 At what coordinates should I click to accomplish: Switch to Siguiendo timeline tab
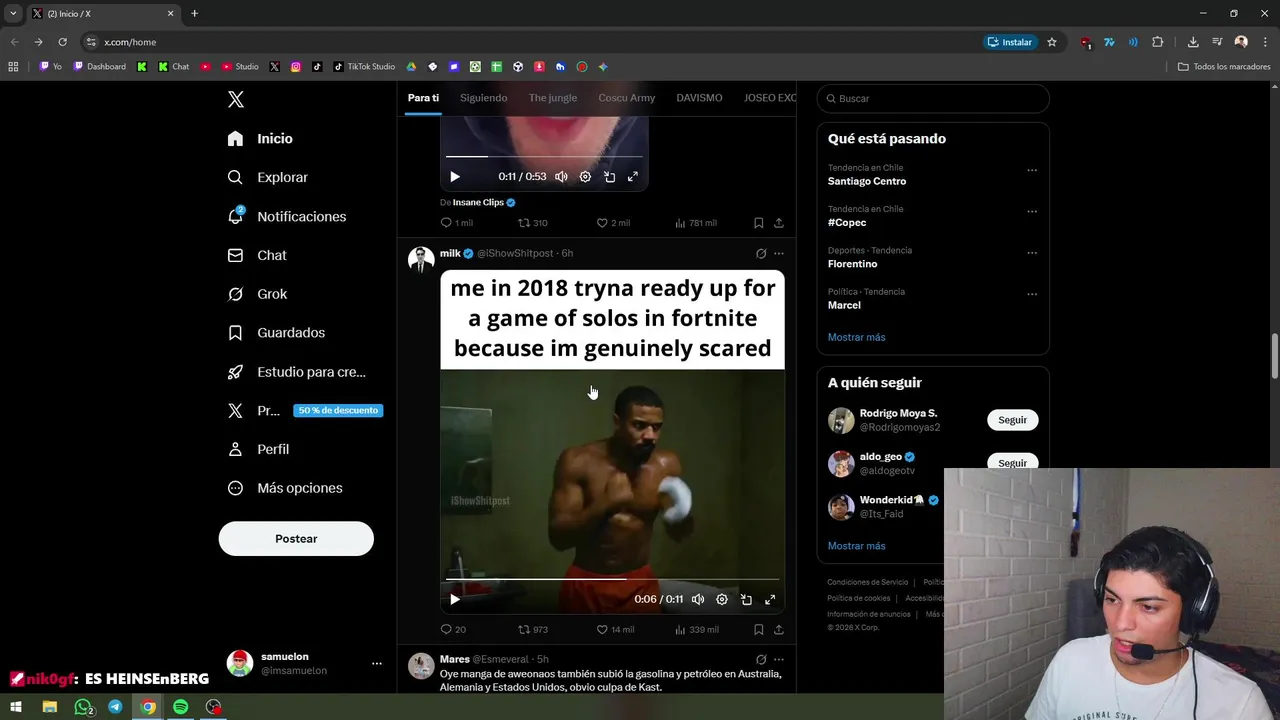pos(484,98)
